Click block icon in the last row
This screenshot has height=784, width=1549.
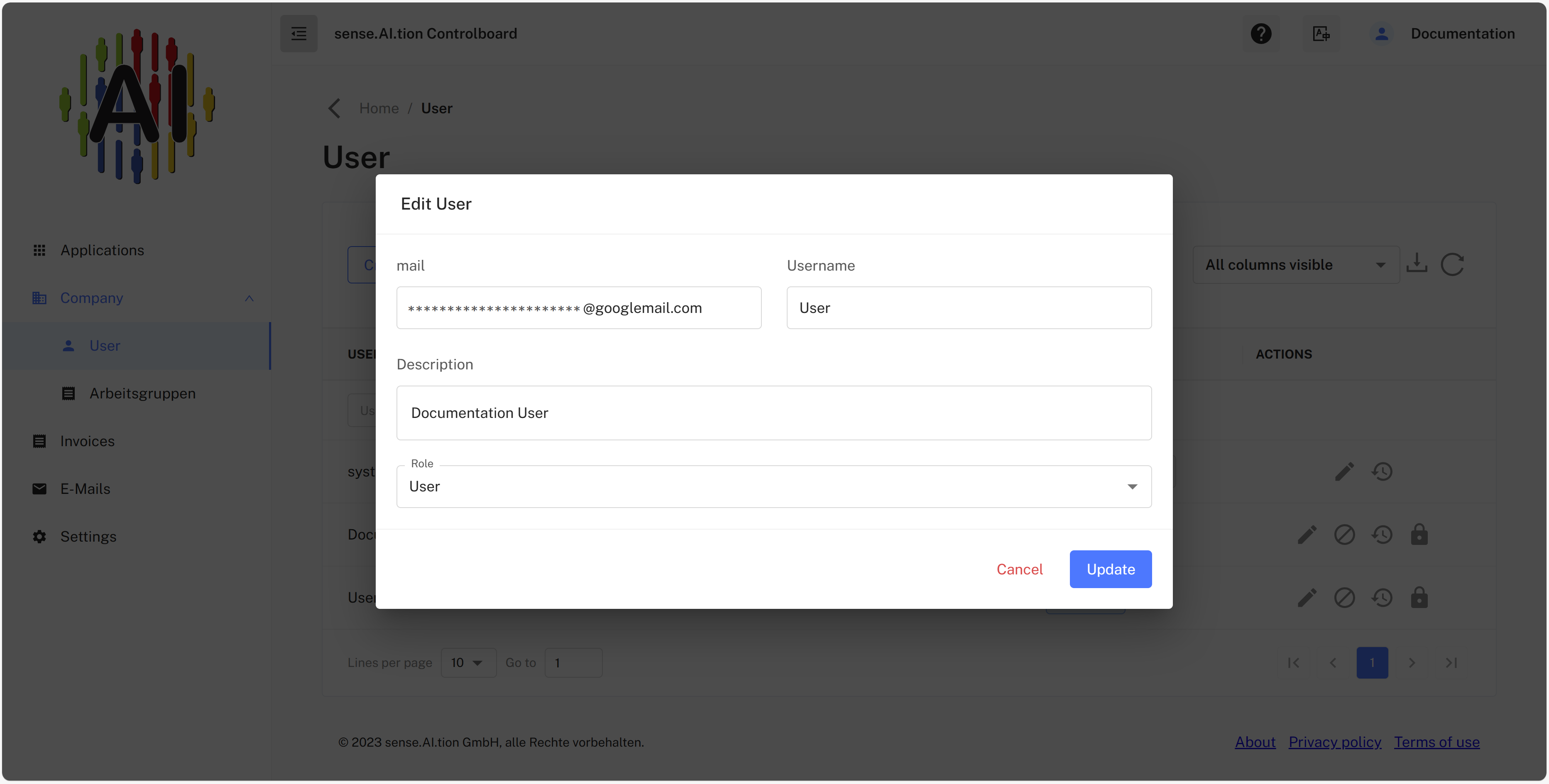point(1344,598)
